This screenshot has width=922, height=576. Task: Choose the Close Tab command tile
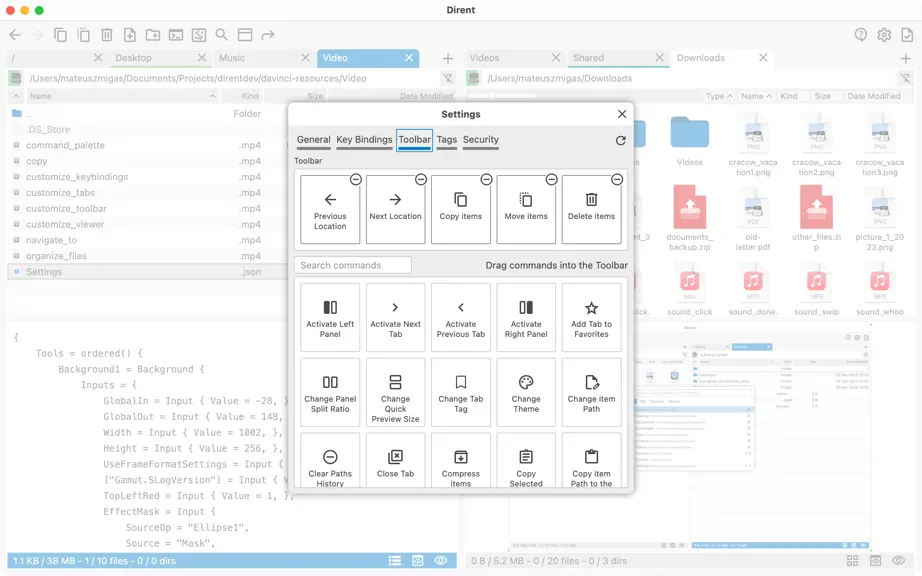click(395, 461)
